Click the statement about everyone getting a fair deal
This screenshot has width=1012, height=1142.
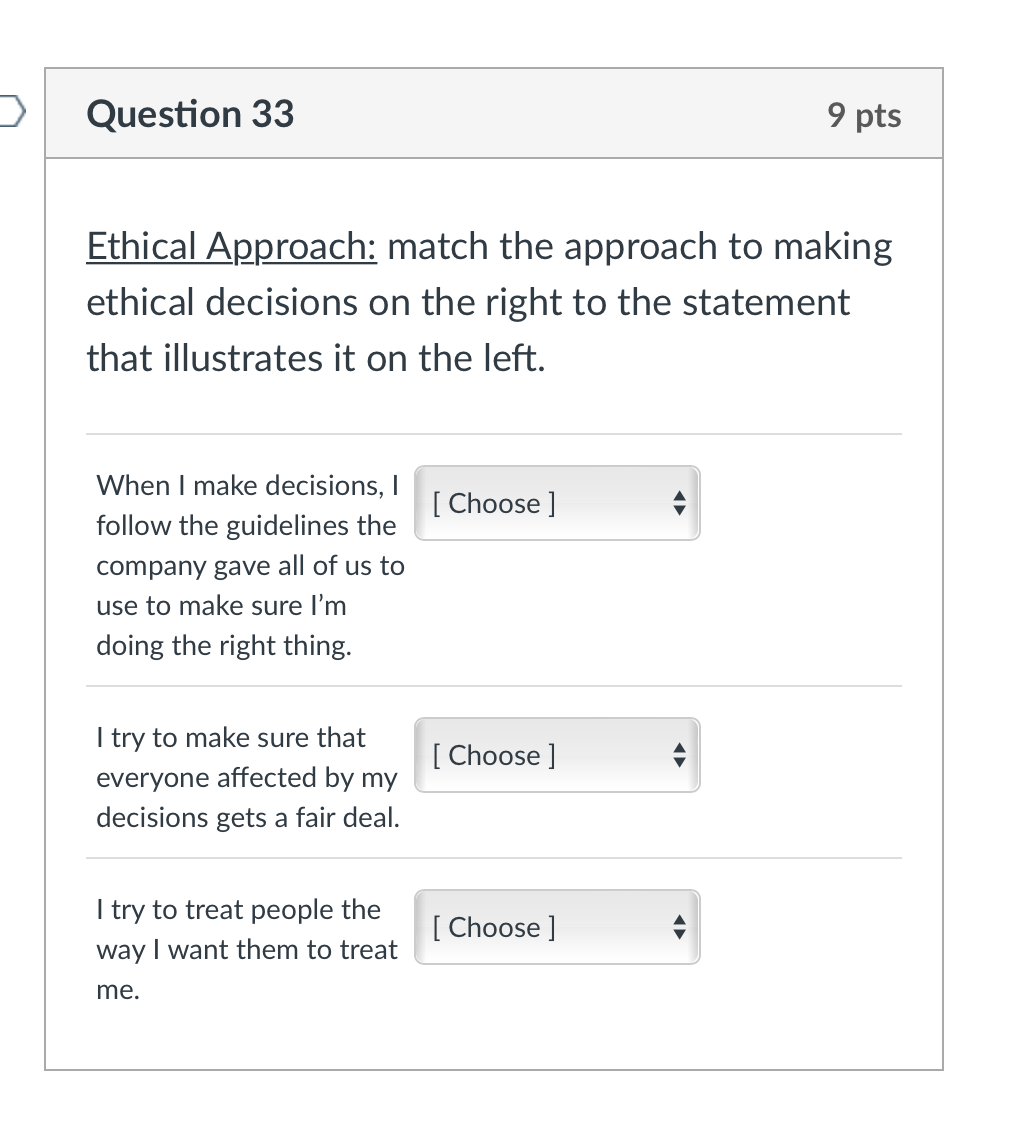pyautogui.click(x=247, y=777)
